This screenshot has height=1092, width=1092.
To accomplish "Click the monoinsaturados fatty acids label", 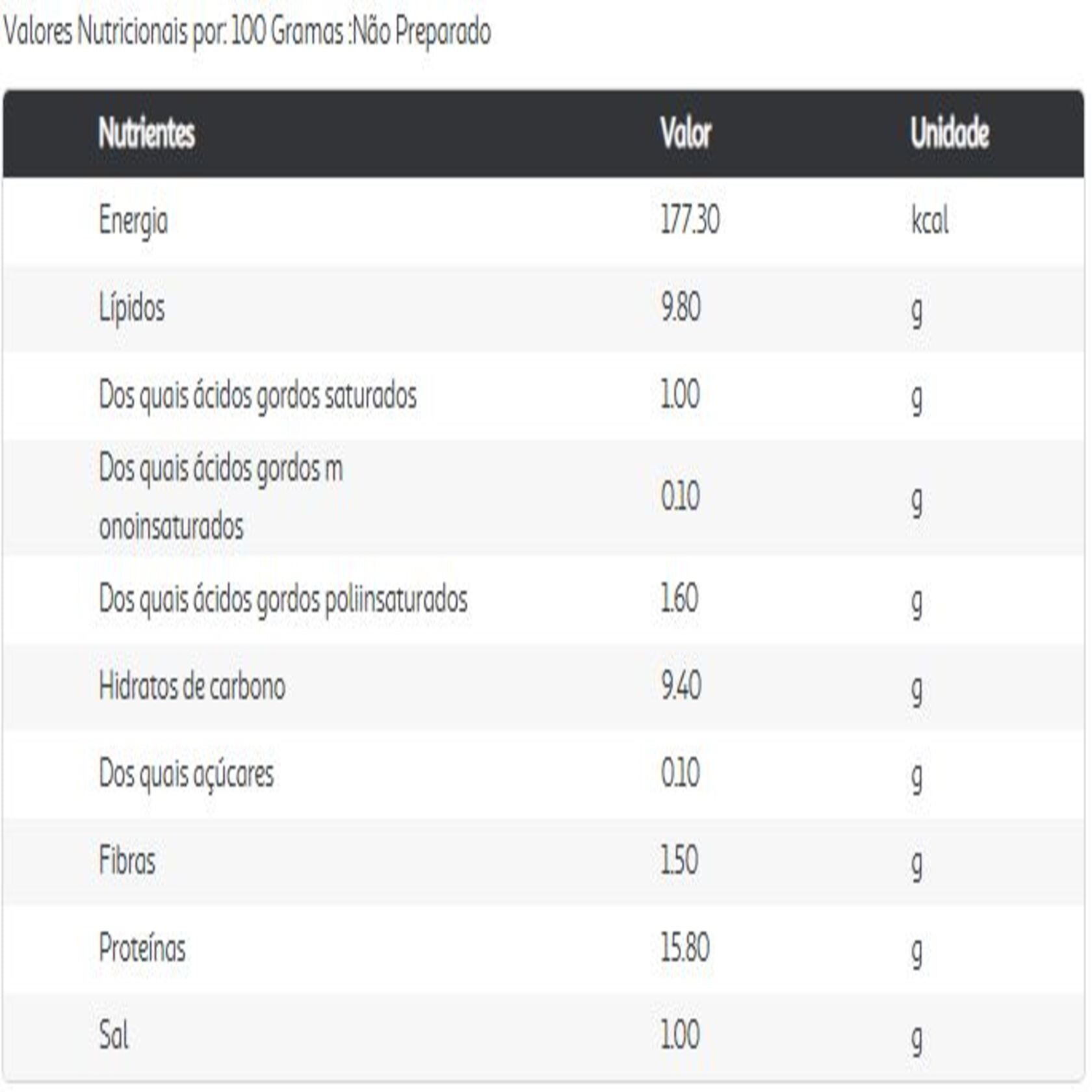I will [x=220, y=497].
